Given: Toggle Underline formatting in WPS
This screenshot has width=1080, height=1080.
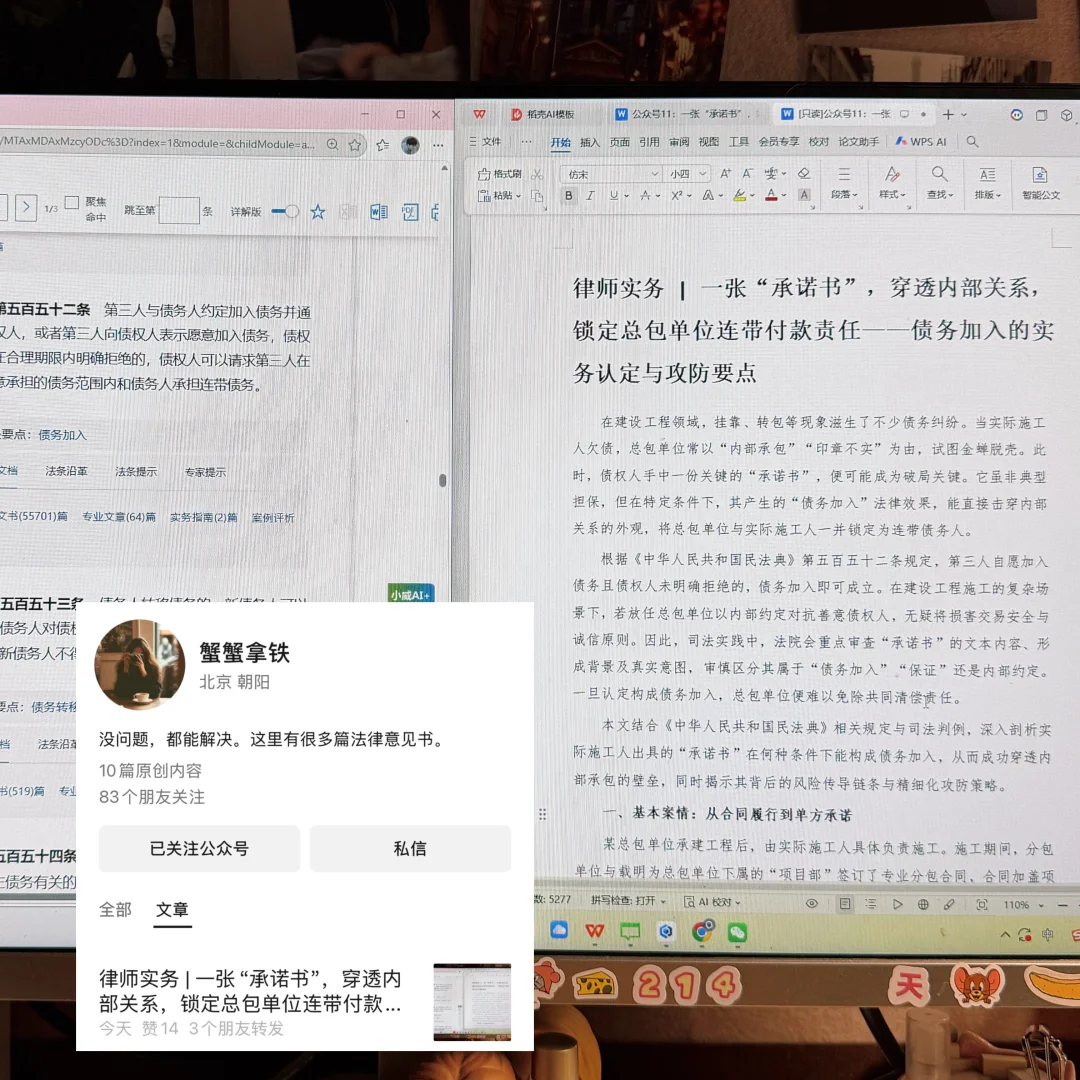Looking at the screenshot, I should [614, 196].
